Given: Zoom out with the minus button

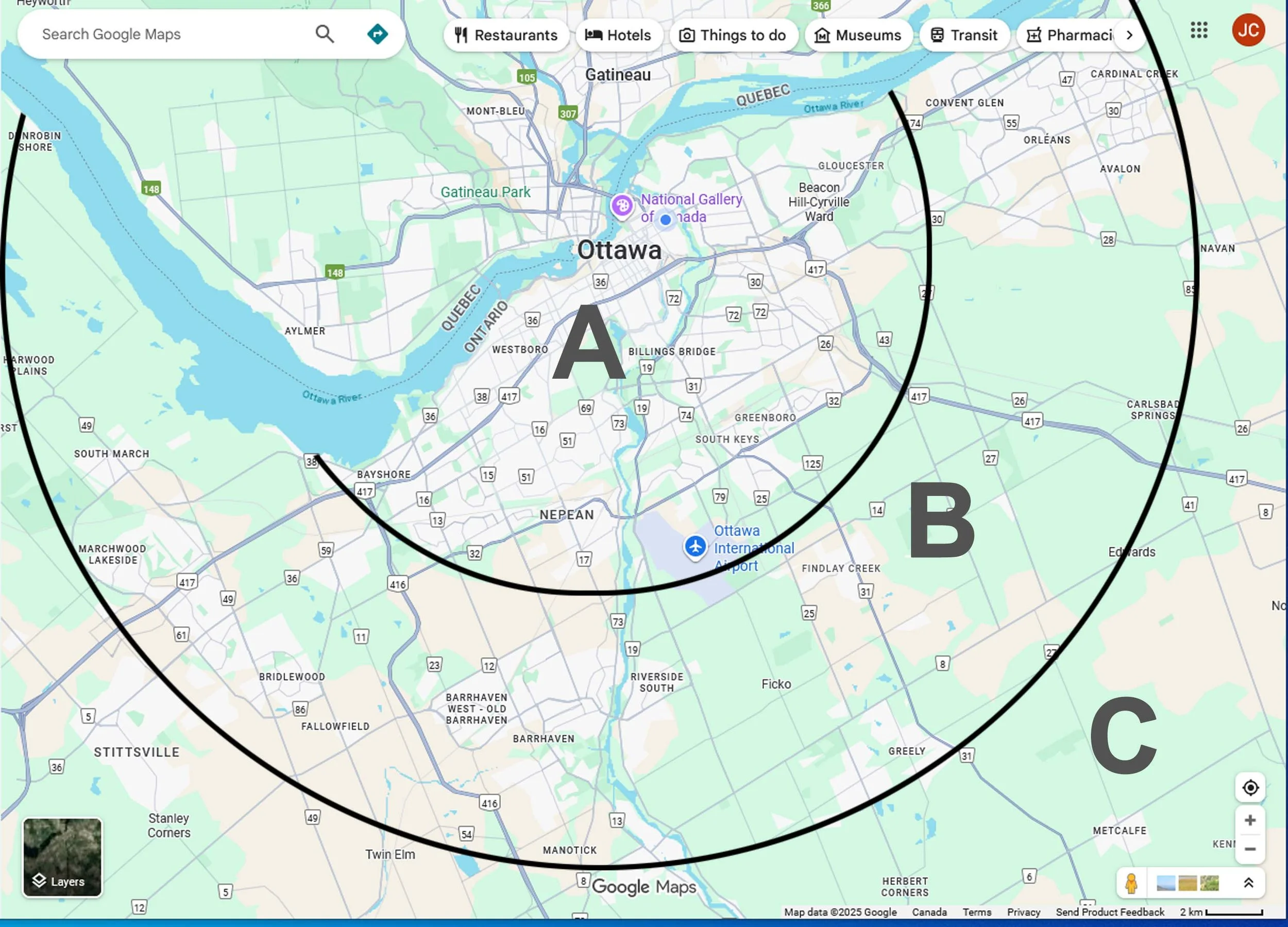Looking at the screenshot, I should click(1250, 849).
